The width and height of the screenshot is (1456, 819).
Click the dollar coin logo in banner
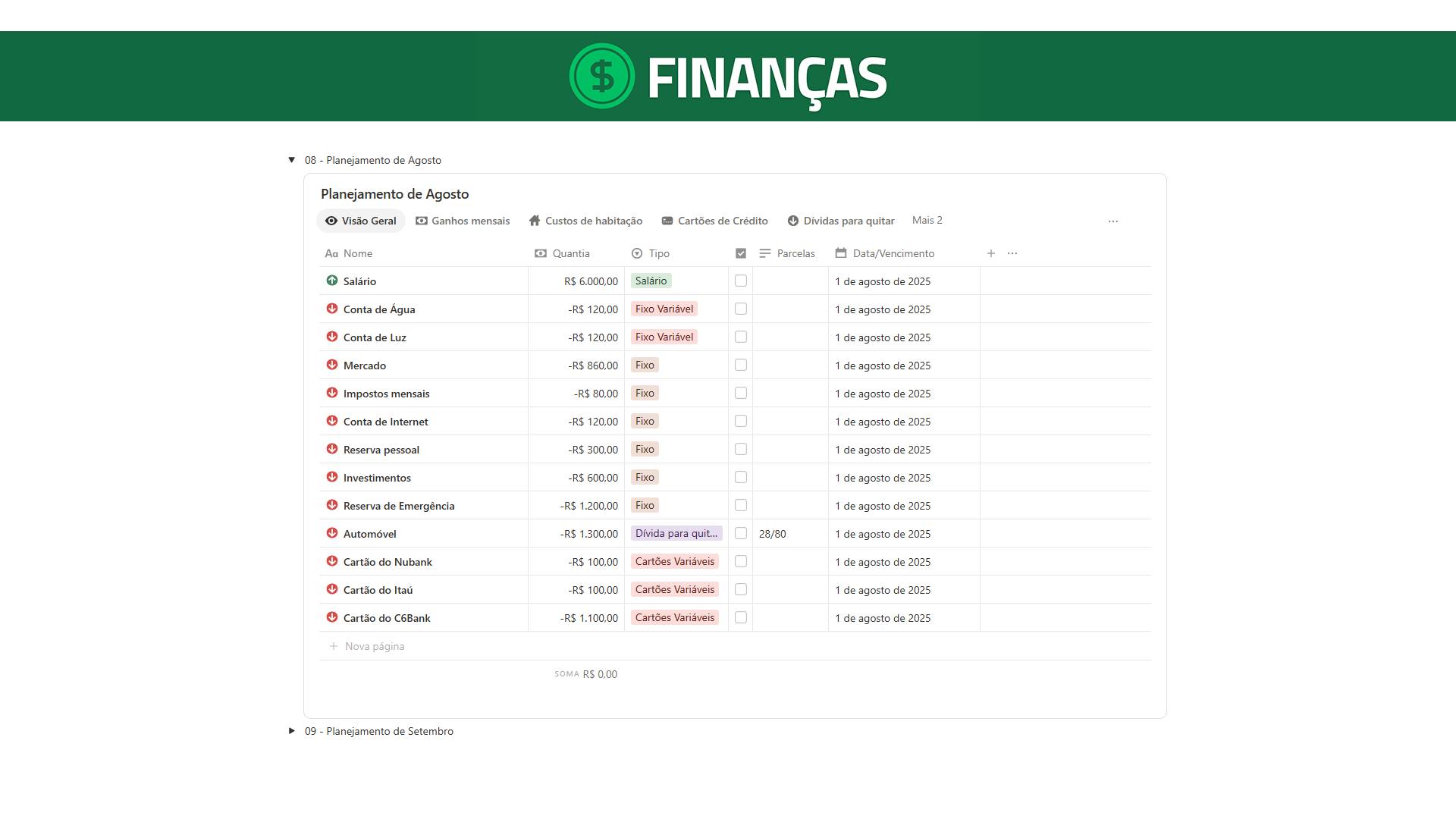point(602,76)
